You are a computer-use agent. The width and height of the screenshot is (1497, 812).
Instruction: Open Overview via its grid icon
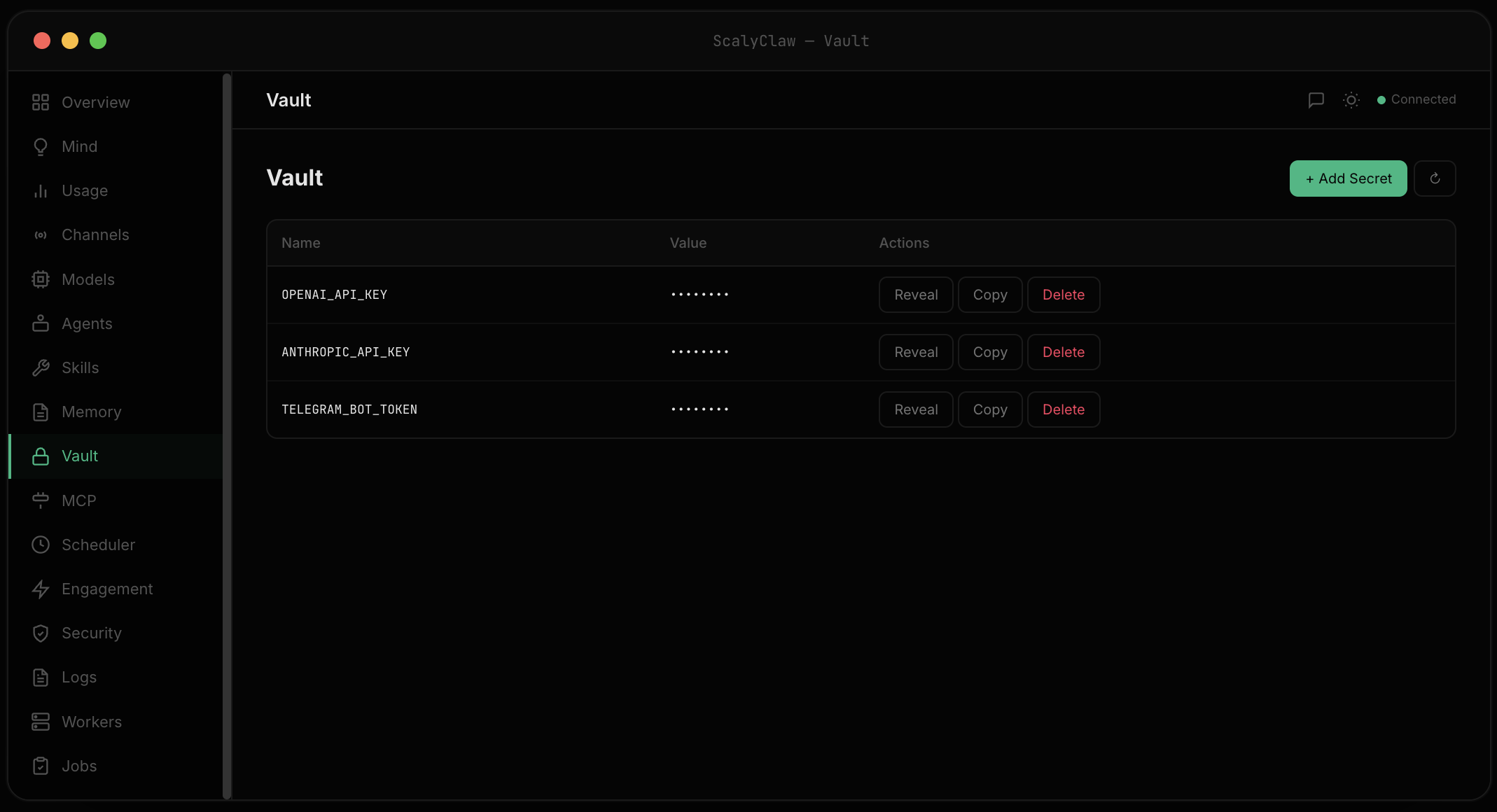point(41,102)
